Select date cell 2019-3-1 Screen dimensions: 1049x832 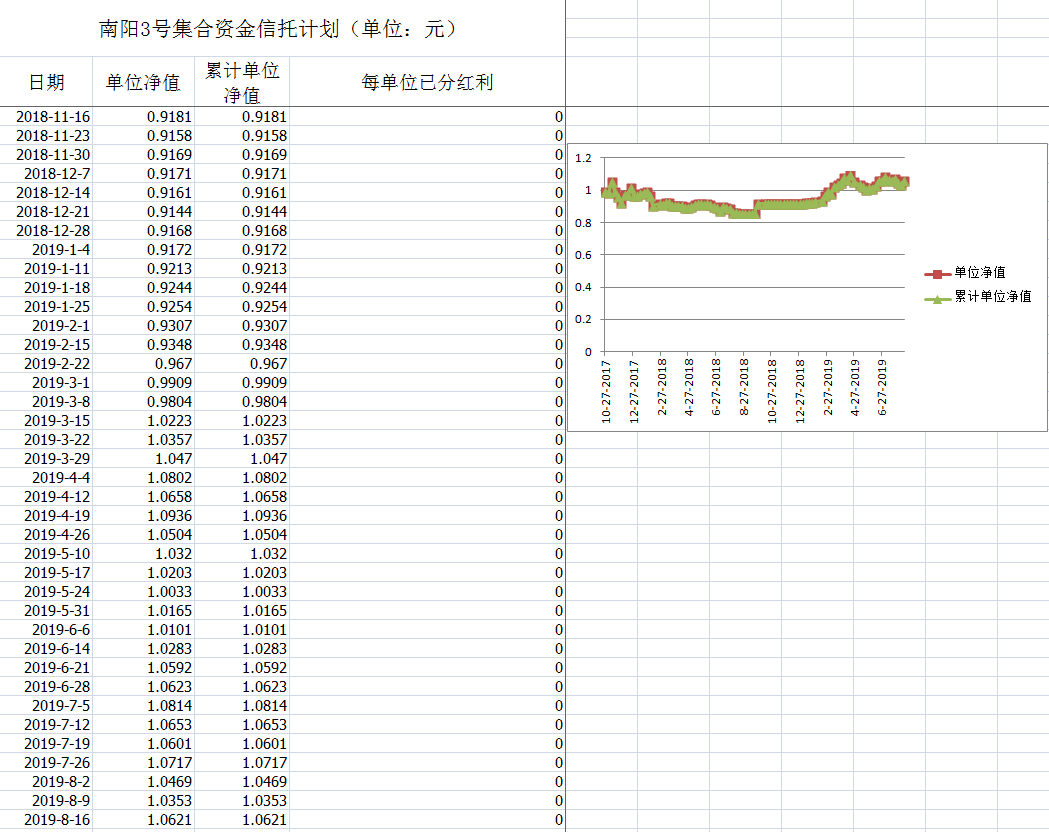(46, 383)
